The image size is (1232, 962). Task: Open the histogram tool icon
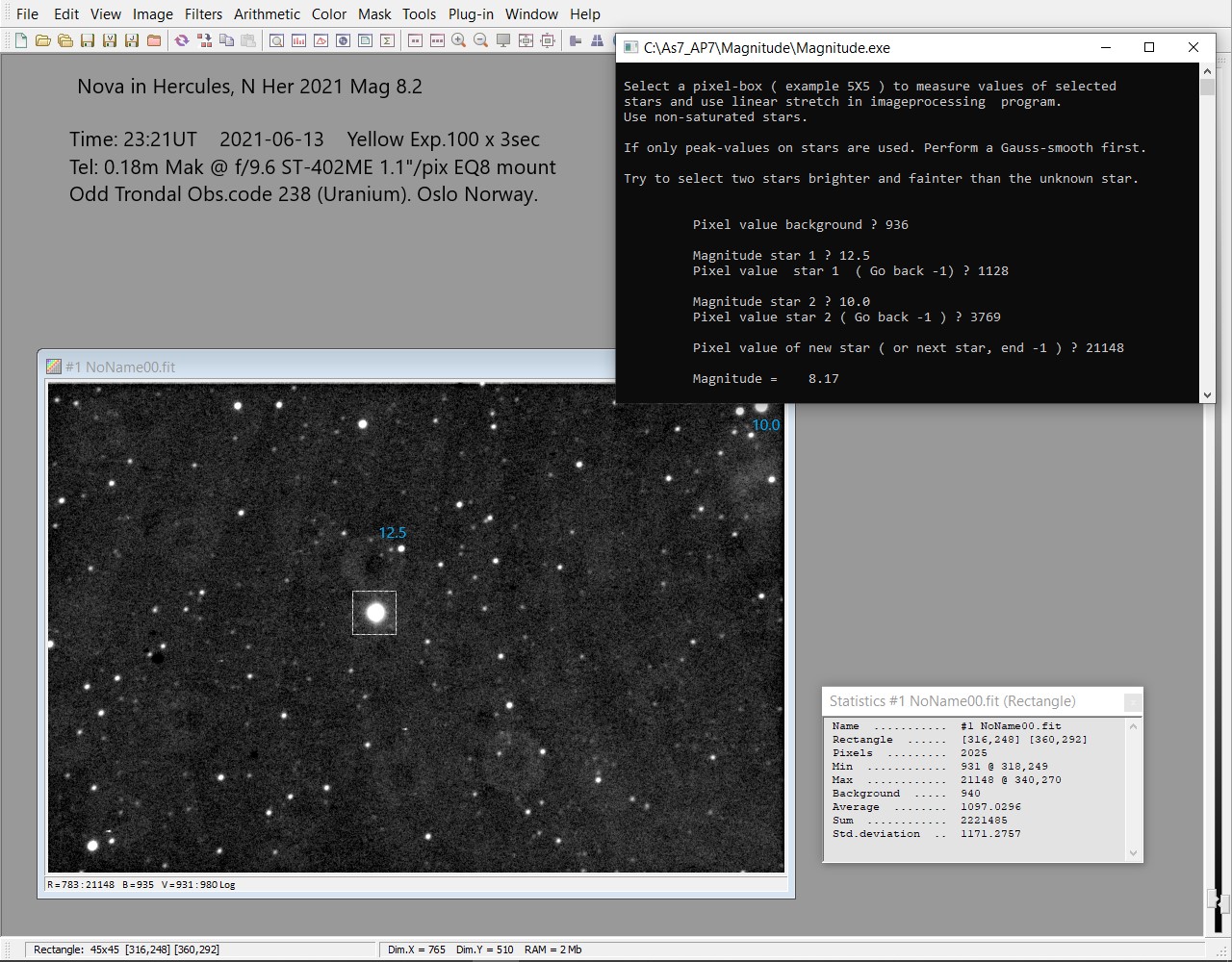click(298, 40)
